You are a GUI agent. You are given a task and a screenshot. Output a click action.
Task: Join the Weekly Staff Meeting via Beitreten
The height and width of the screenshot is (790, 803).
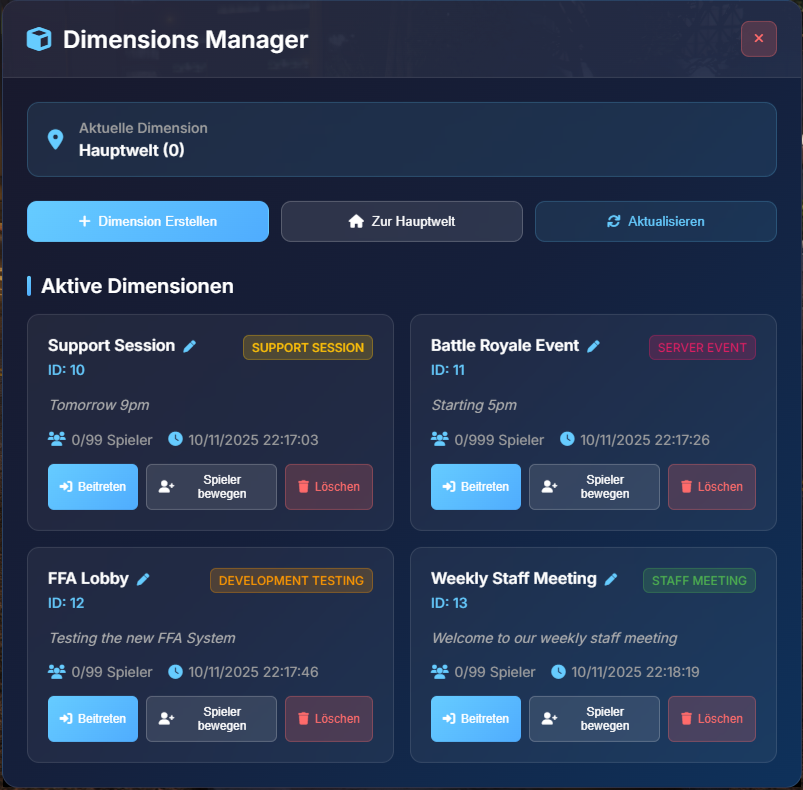[476, 719]
